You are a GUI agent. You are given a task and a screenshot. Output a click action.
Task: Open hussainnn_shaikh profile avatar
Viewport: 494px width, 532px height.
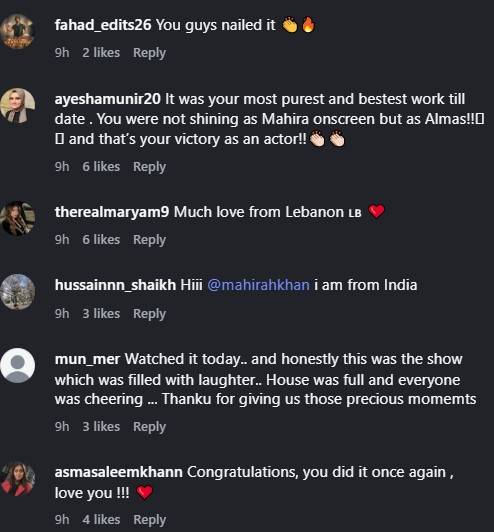tap(17, 291)
